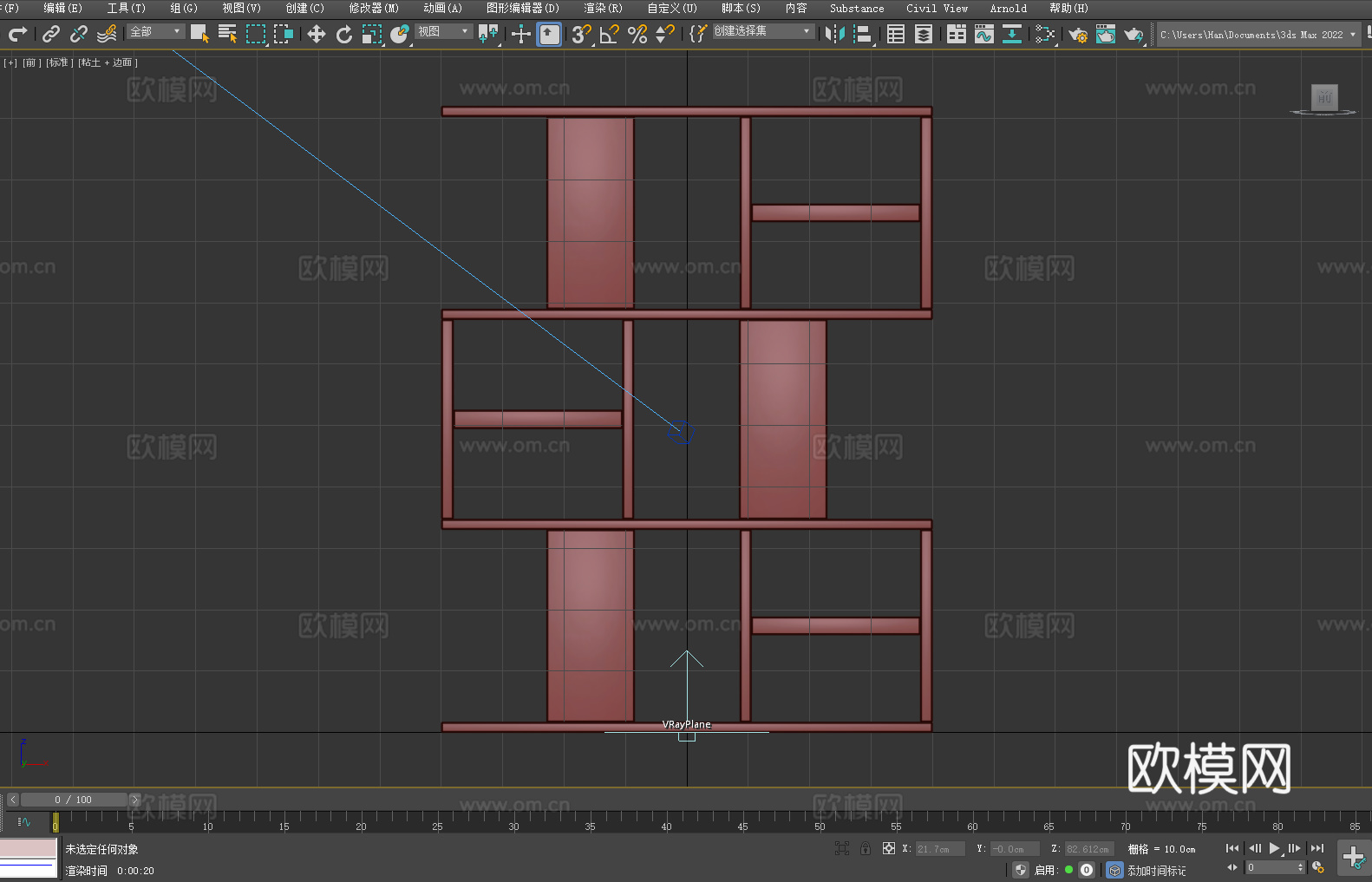Viewport: 1372px width, 882px height.
Task: Click the Bind to Space Warp icon
Action: (107, 34)
